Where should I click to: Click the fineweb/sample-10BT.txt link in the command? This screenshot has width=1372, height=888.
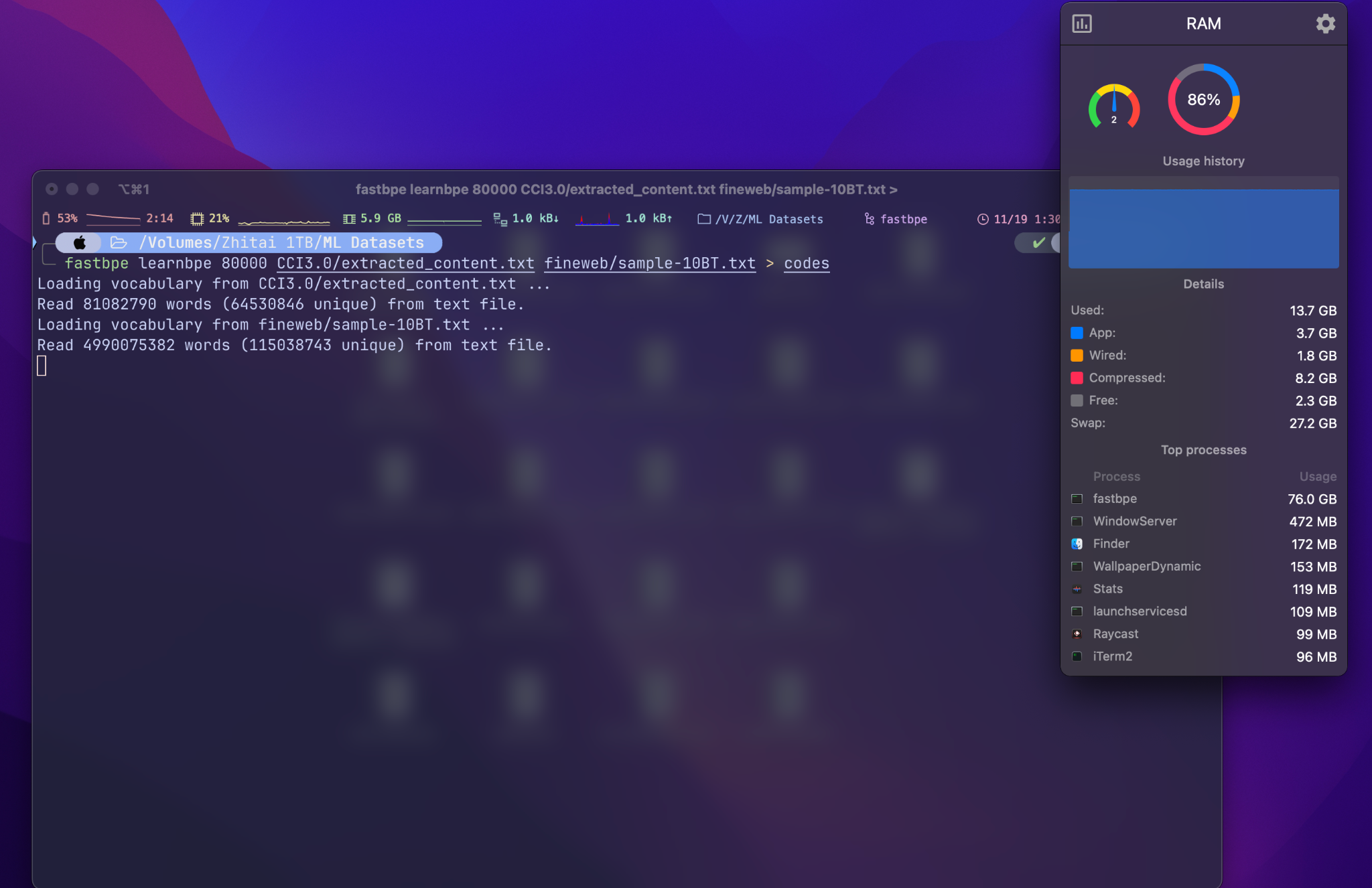[x=648, y=263]
